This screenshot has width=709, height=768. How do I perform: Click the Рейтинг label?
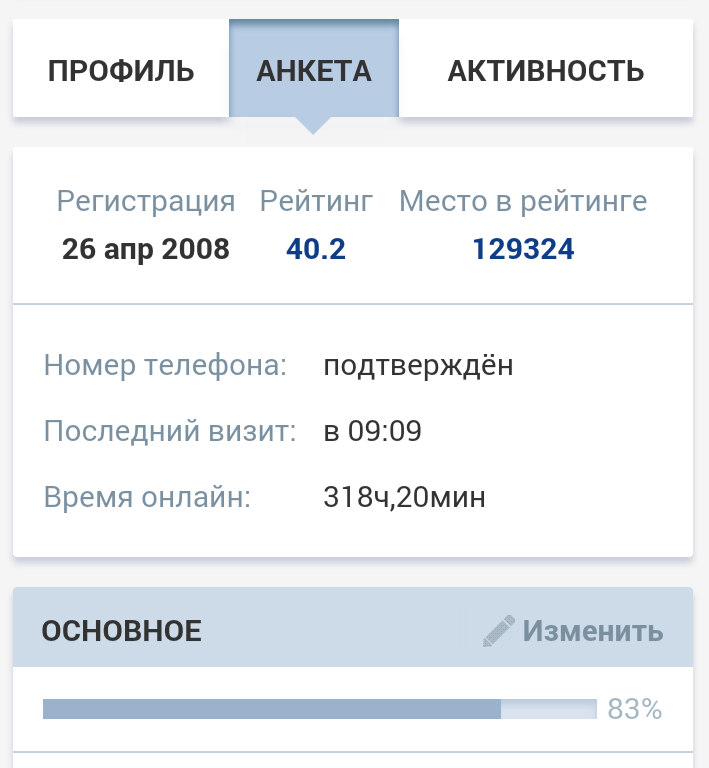click(x=316, y=201)
